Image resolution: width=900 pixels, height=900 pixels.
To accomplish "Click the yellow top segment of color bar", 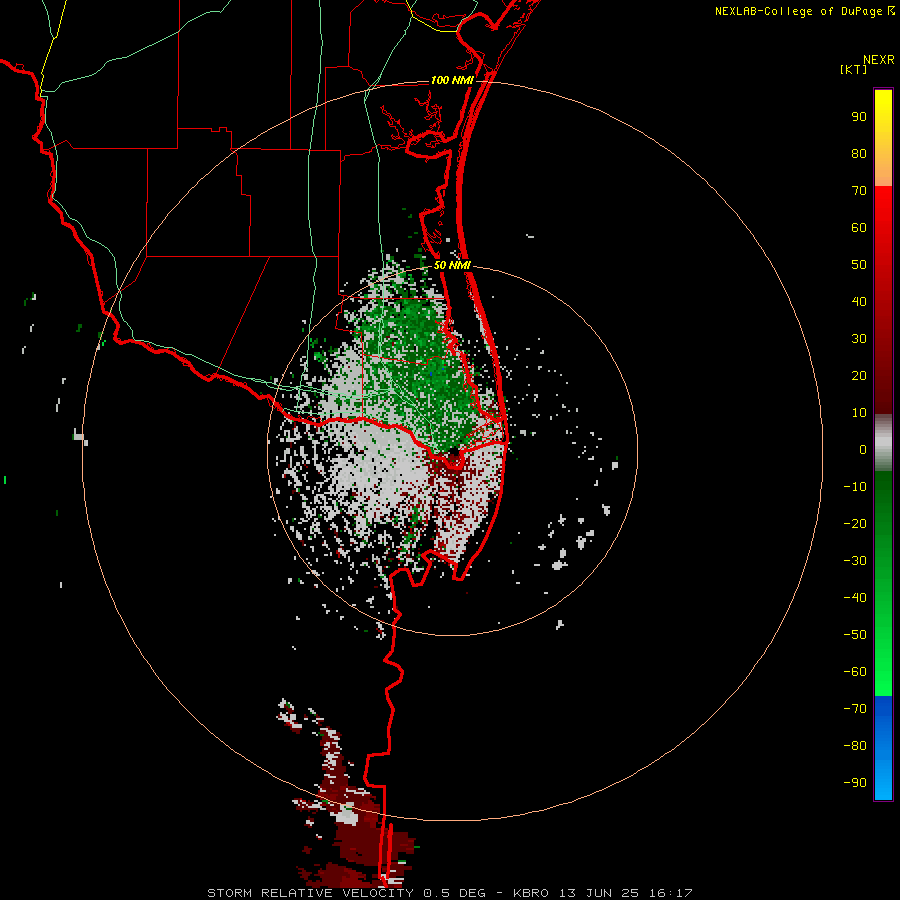I will pyautogui.click(x=883, y=138).
